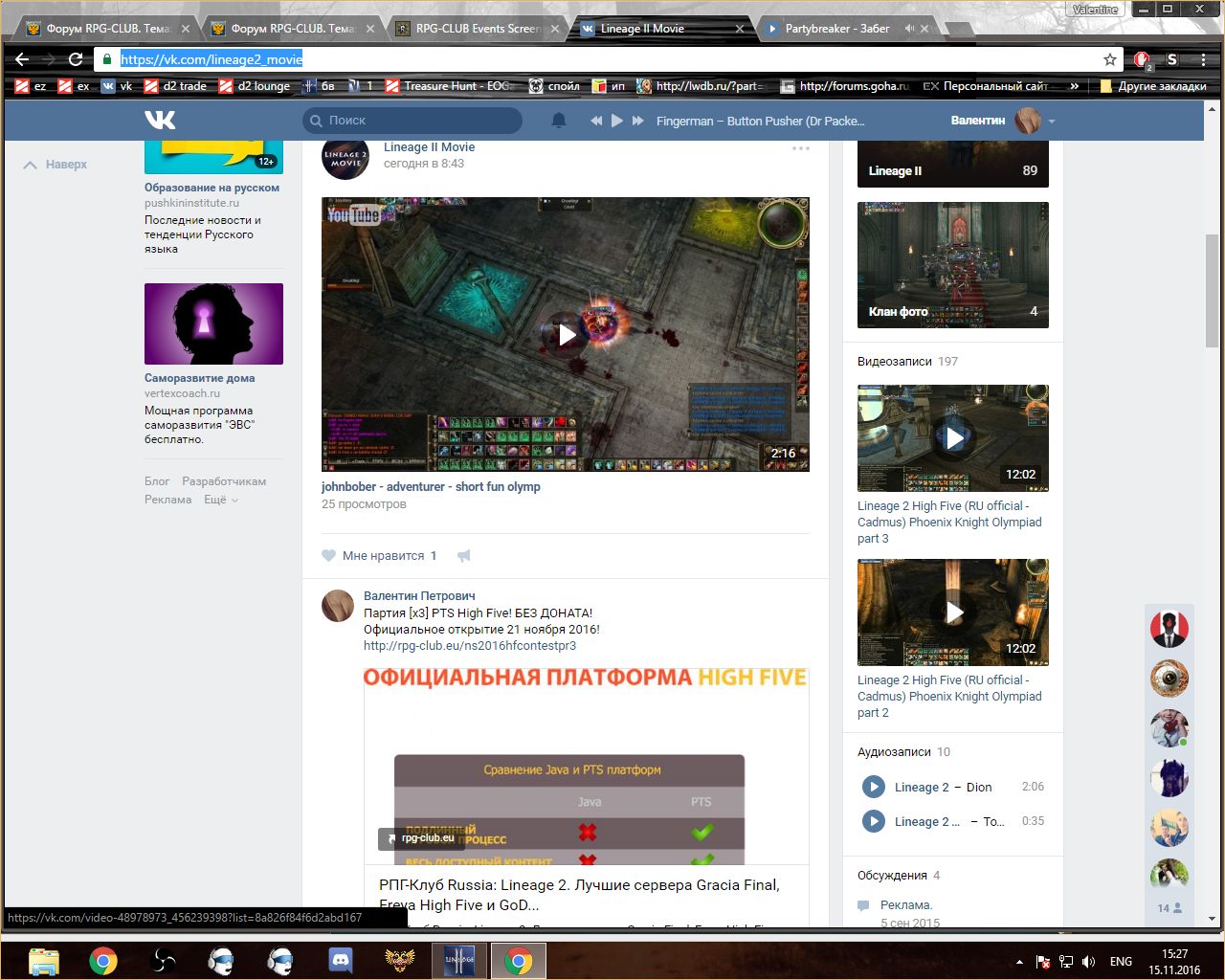Click the Наверх back-to-top button
1225x980 pixels.
click(56, 165)
